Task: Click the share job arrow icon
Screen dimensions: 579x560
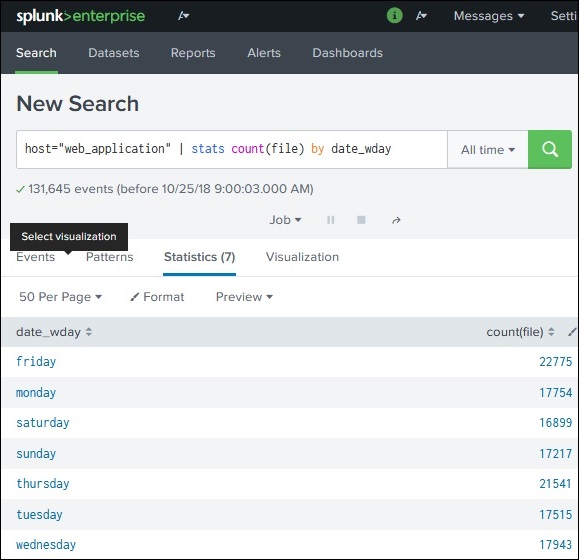Action: tap(396, 220)
